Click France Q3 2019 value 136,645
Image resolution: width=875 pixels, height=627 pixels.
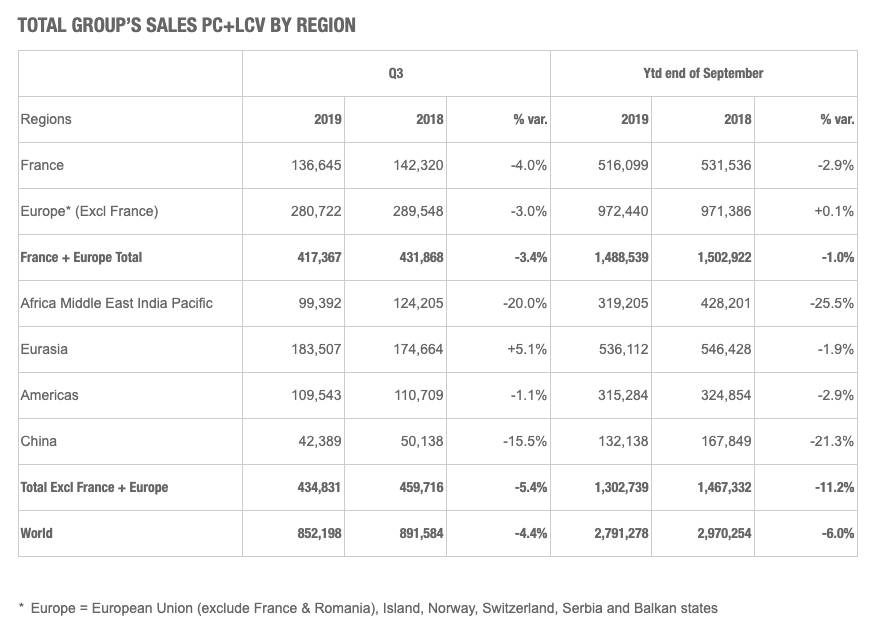coord(316,165)
